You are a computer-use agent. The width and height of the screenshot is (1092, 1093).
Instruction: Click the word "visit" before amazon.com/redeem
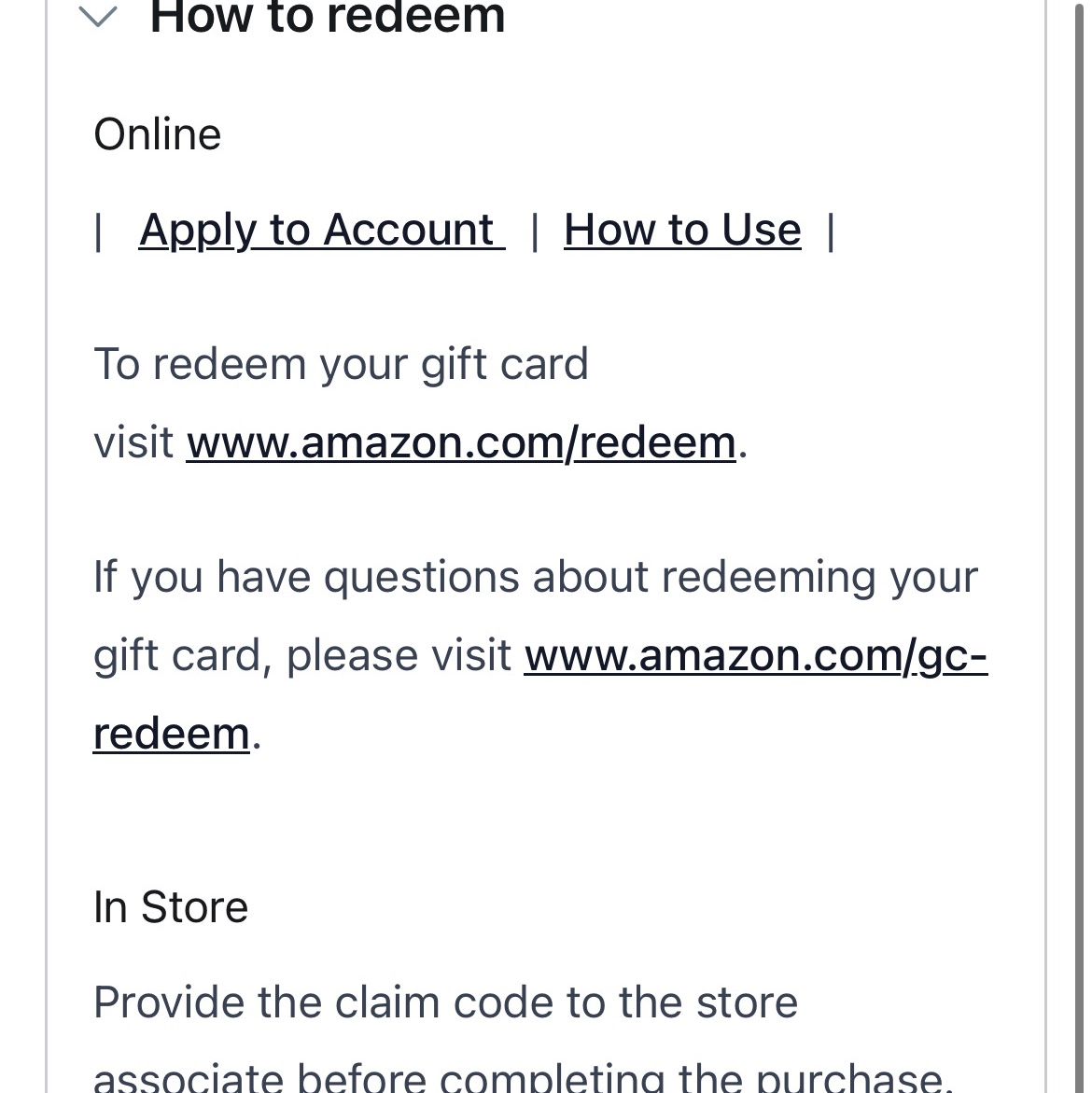pos(133,442)
